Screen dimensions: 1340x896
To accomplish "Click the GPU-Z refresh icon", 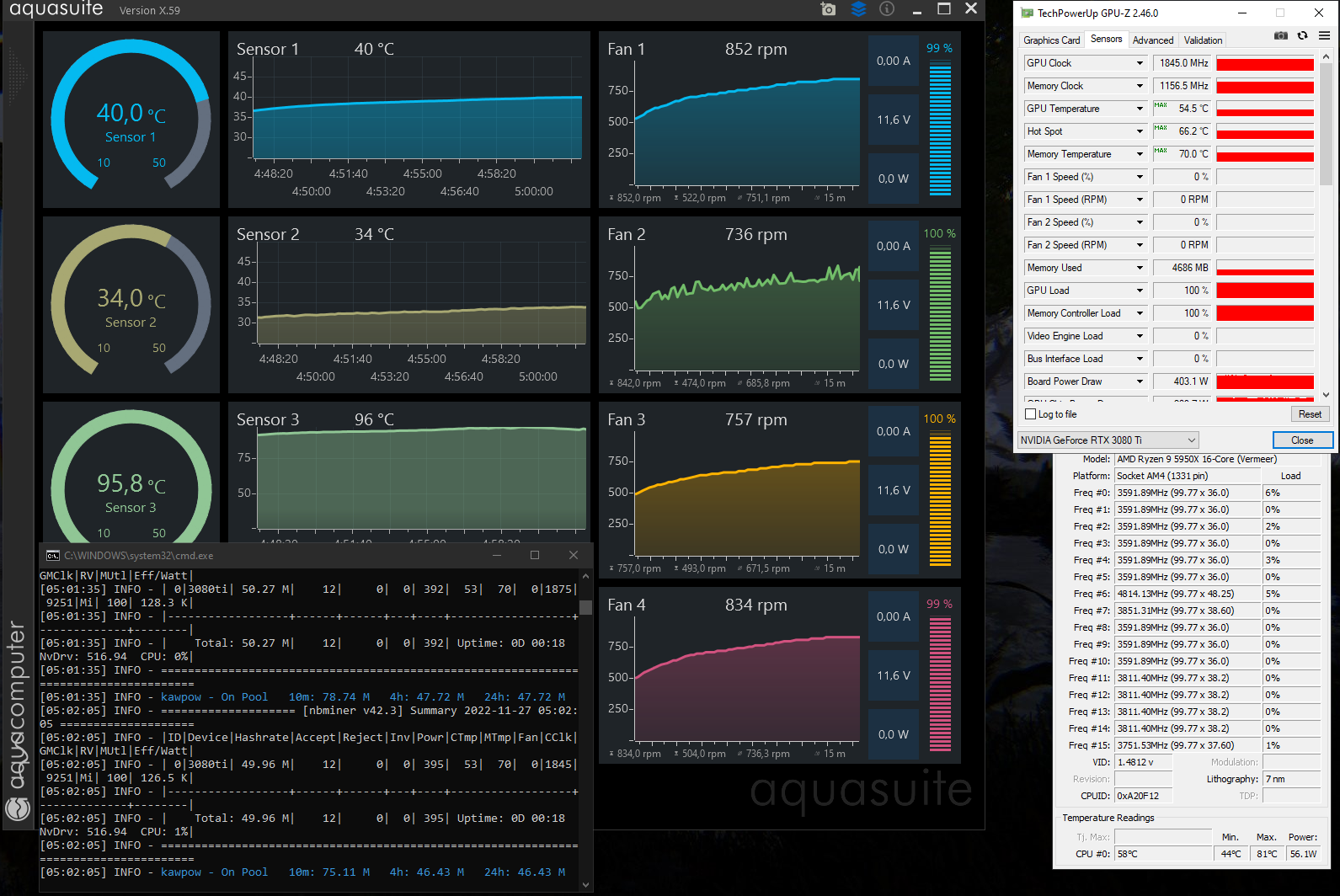I will tap(1302, 35).
